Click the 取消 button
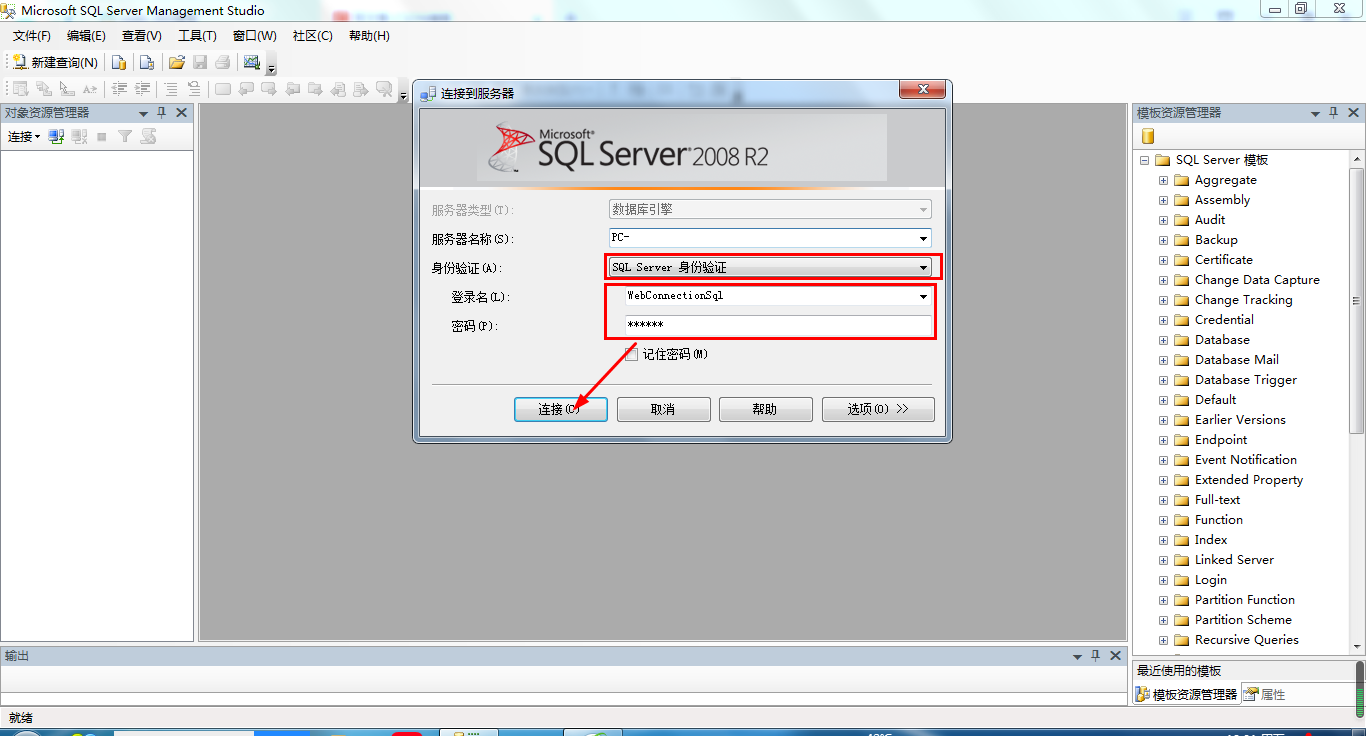Screen dimensions: 1366x736 coord(663,409)
